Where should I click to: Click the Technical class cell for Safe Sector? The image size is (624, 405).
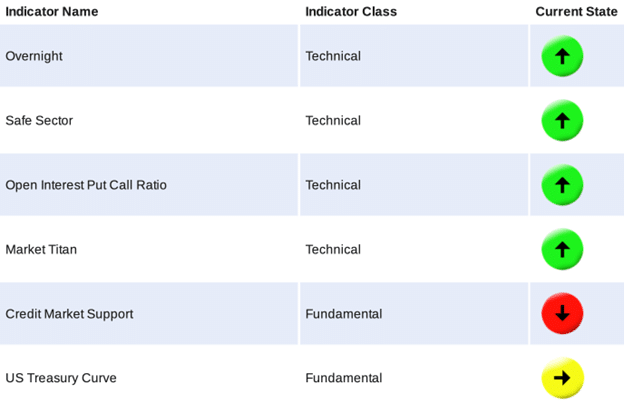(x=333, y=121)
